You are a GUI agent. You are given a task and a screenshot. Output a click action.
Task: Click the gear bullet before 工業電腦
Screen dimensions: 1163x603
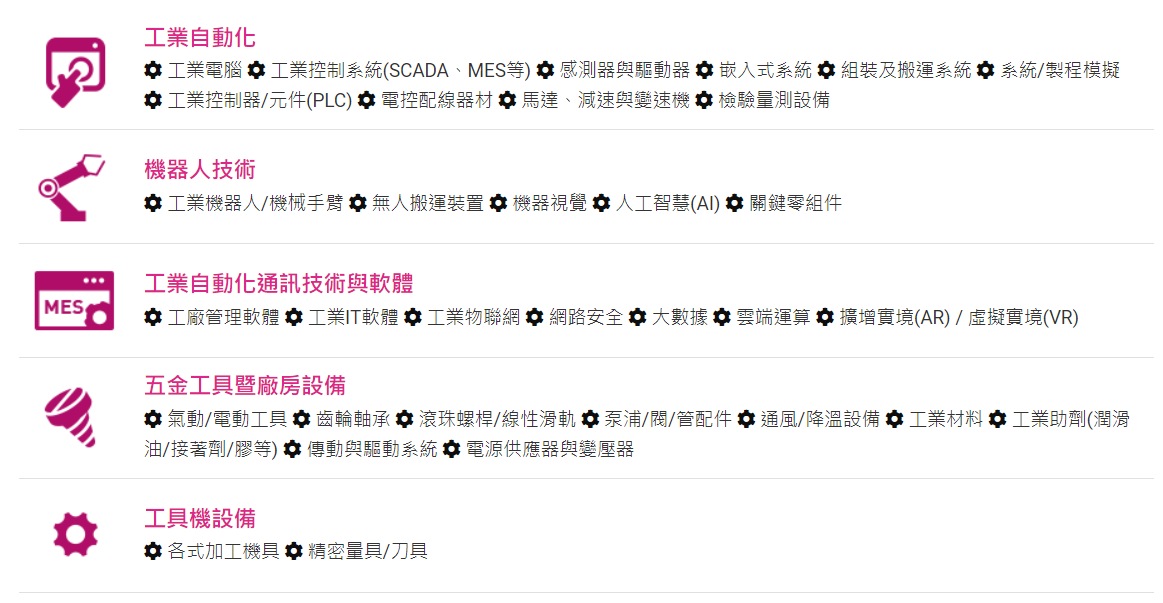(x=153, y=70)
